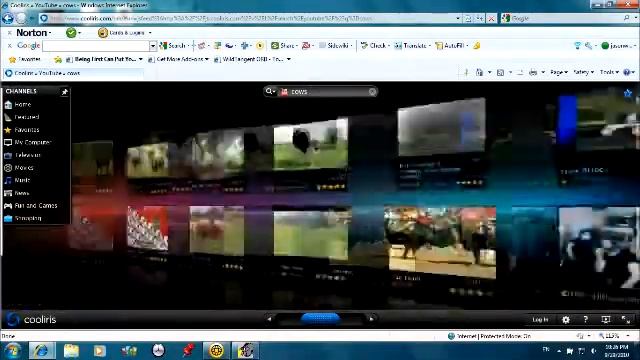Expand the Google toolbar search history dropdown
This screenshot has width=640, height=360.
pos(153,46)
